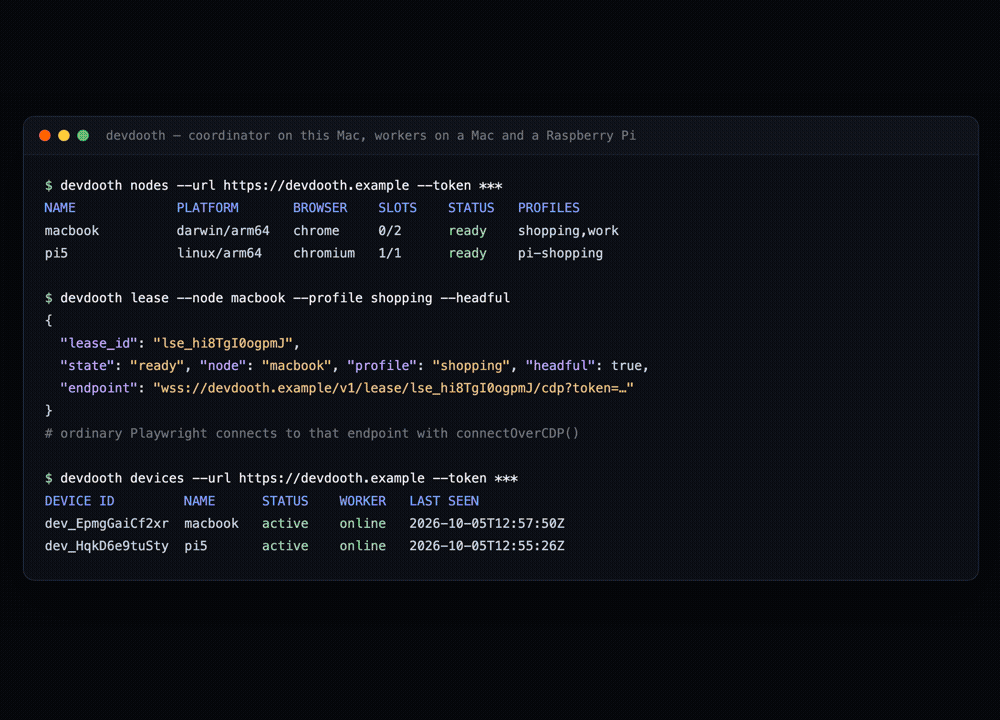The width and height of the screenshot is (1000, 720).
Task: Click the 'shopping,work' profiles value
Action: point(568,231)
